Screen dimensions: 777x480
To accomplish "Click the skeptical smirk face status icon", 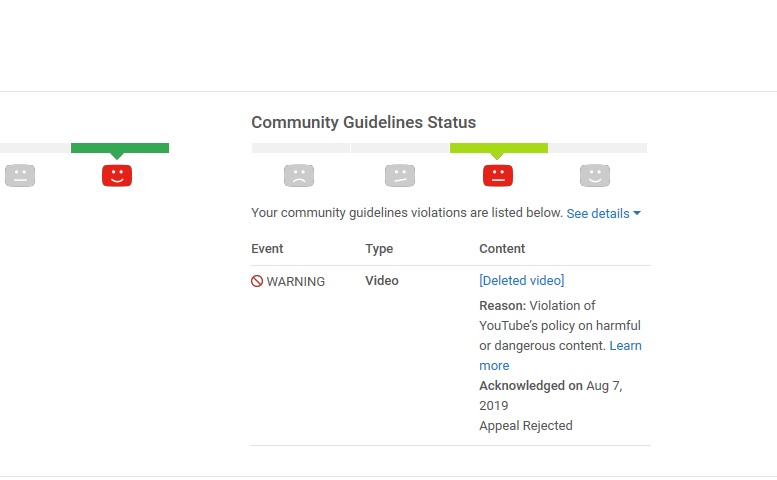I will pos(400,175).
